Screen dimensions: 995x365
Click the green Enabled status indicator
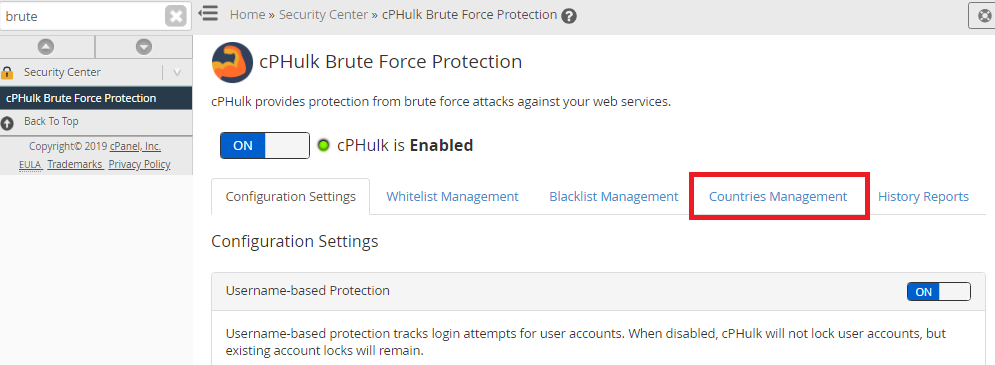coord(324,145)
